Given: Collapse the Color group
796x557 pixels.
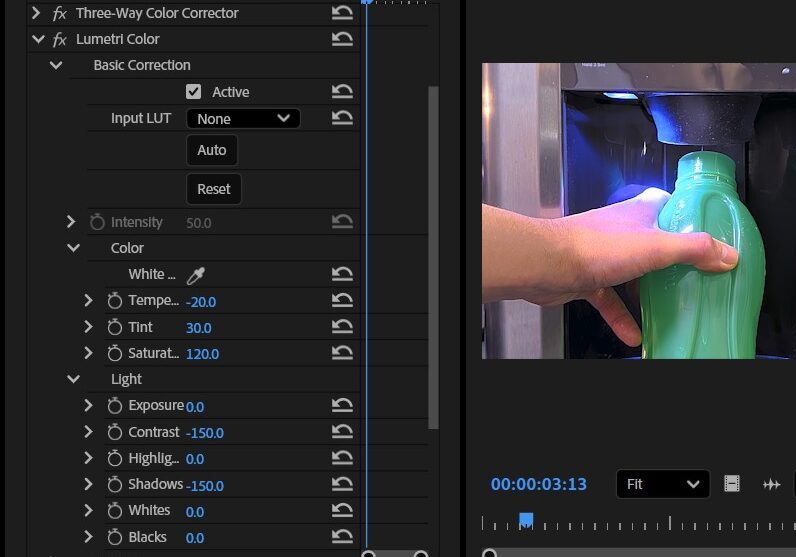Looking at the screenshot, I should [x=74, y=248].
